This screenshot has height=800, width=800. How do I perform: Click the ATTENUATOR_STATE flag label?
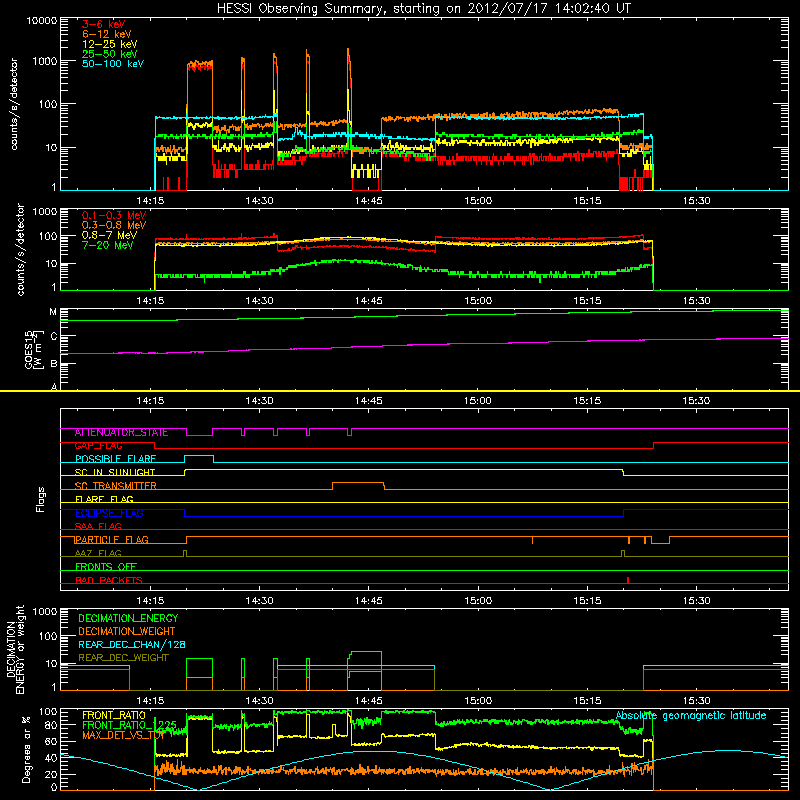pyautogui.click(x=121, y=433)
